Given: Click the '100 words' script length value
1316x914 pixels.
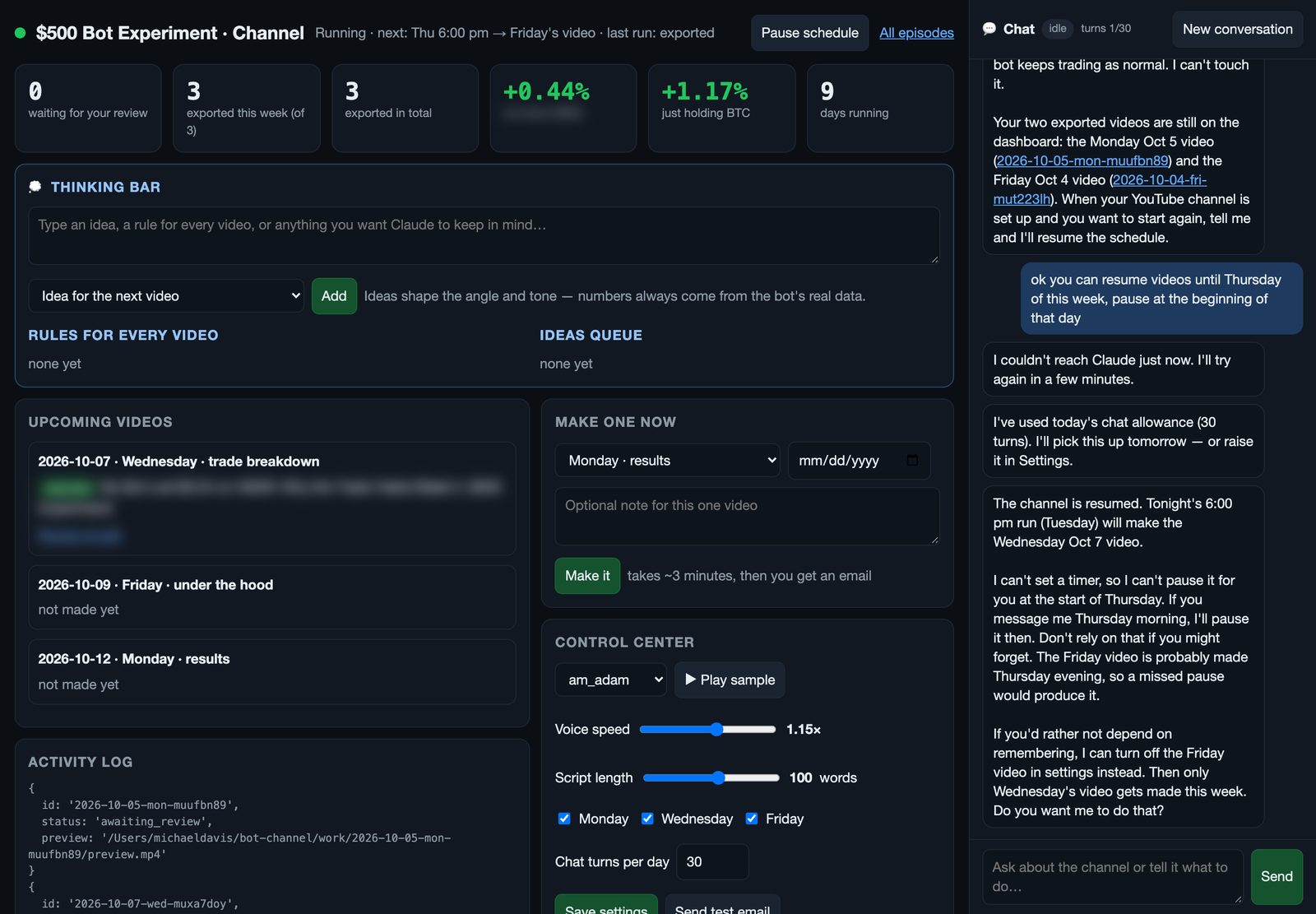Looking at the screenshot, I should point(823,777).
